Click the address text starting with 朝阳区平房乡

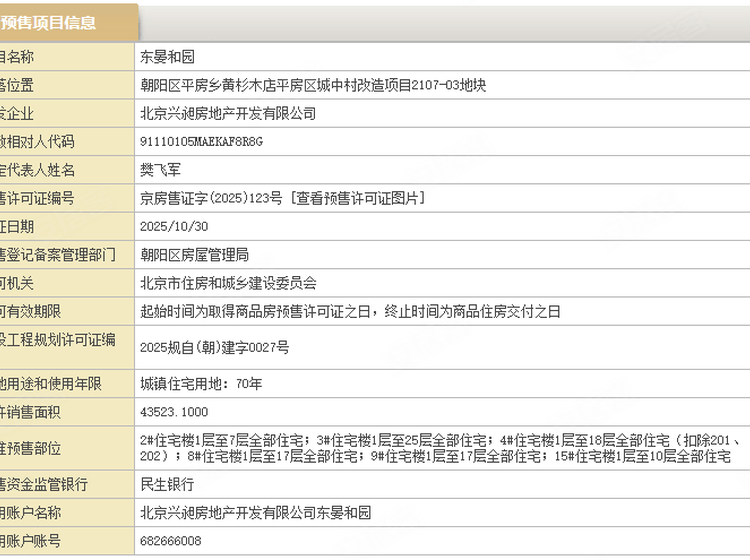tap(313, 86)
